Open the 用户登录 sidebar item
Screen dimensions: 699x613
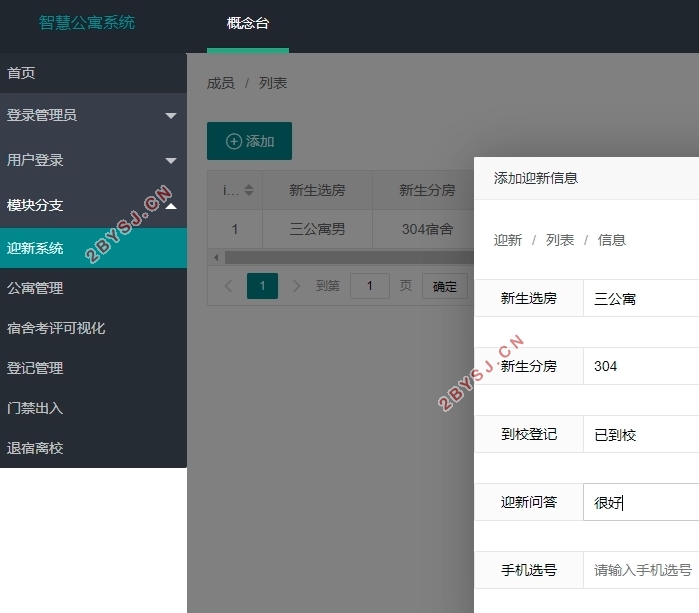[93, 160]
